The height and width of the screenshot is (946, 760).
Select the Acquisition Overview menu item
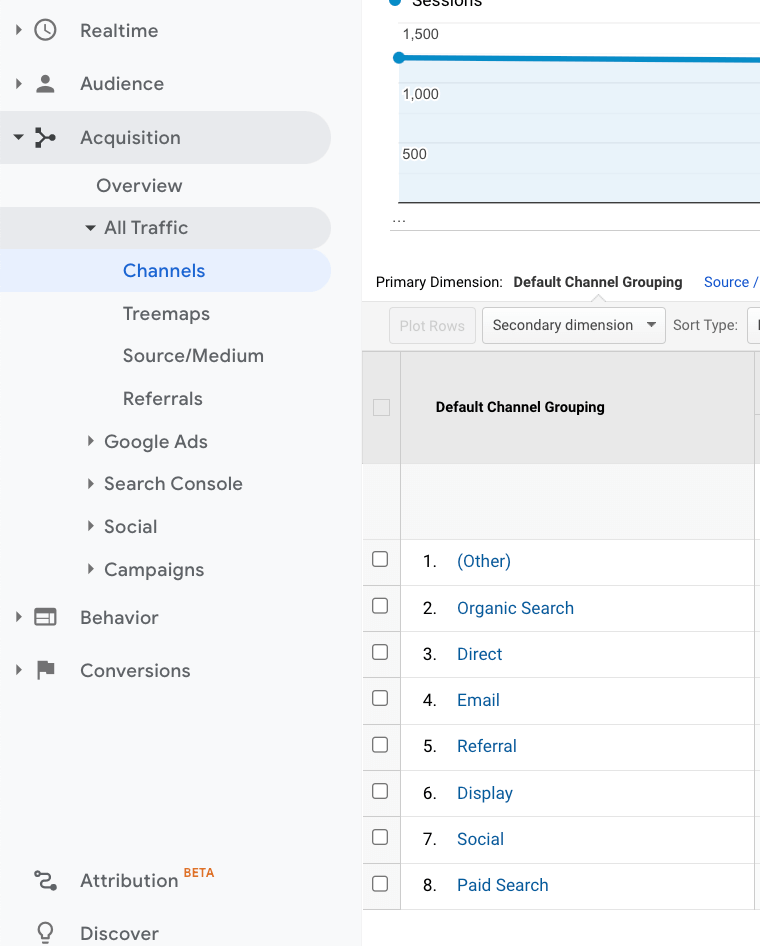tap(139, 186)
